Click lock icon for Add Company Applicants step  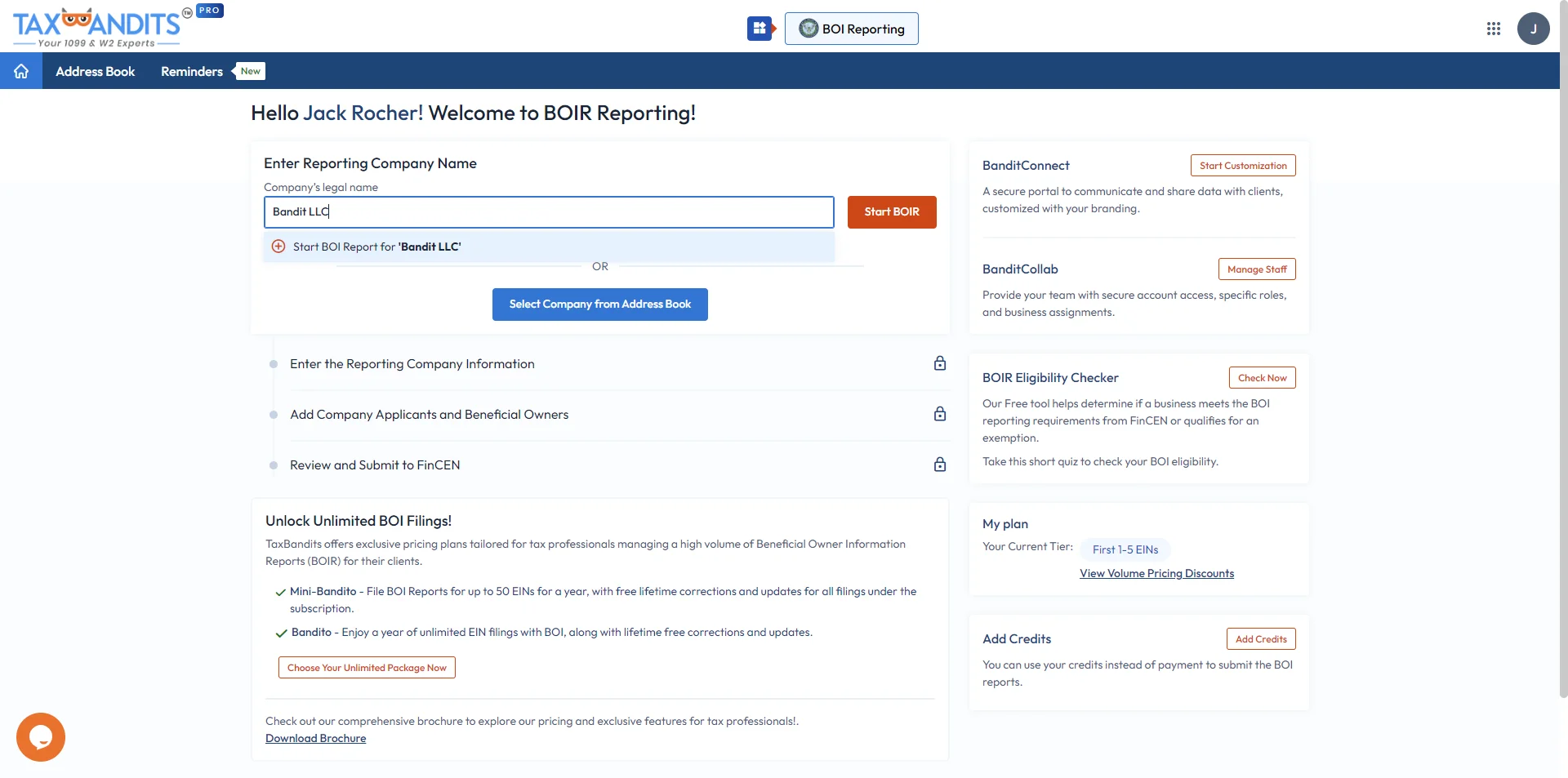click(940, 414)
